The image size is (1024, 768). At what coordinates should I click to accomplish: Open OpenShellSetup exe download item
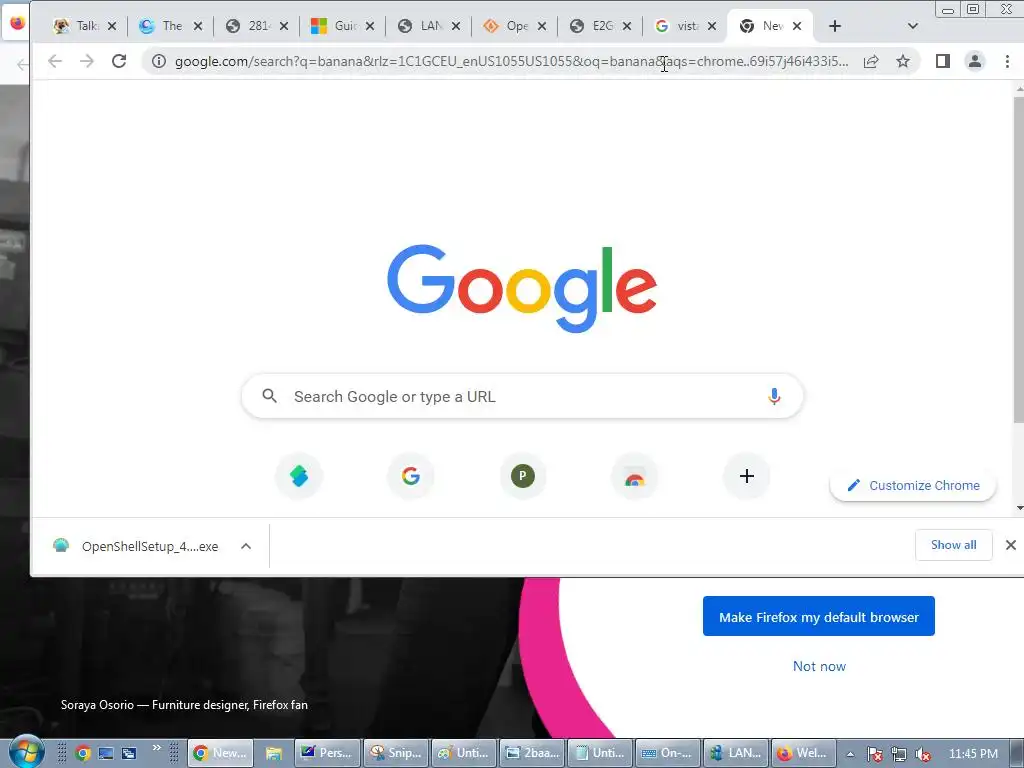[x=136, y=546]
